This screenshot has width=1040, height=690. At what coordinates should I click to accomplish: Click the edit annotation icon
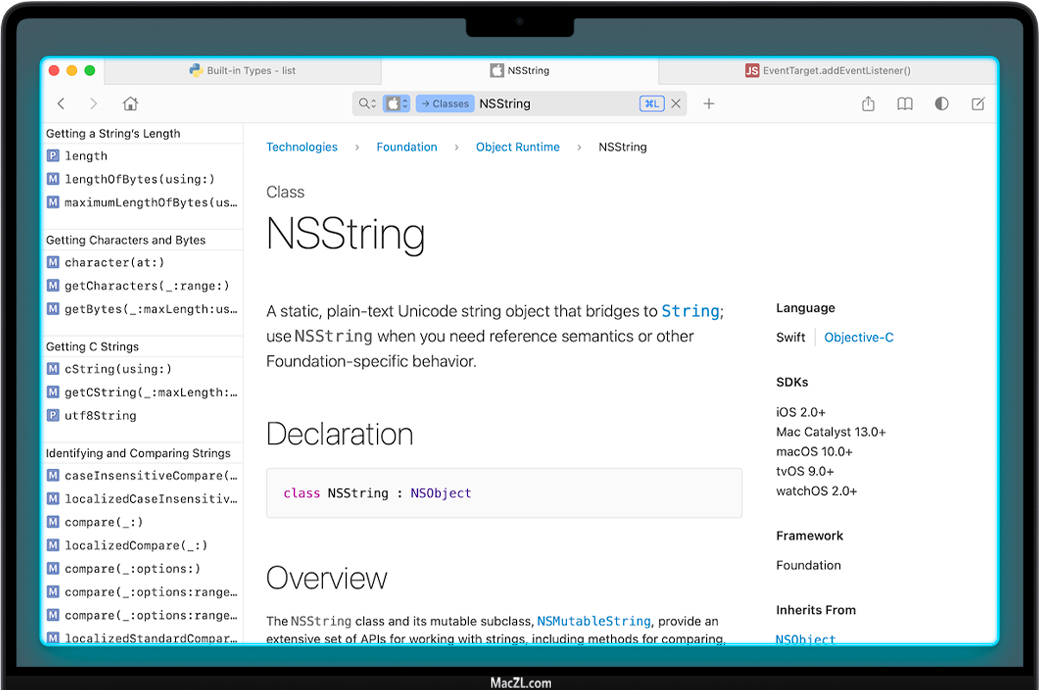pos(978,104)
